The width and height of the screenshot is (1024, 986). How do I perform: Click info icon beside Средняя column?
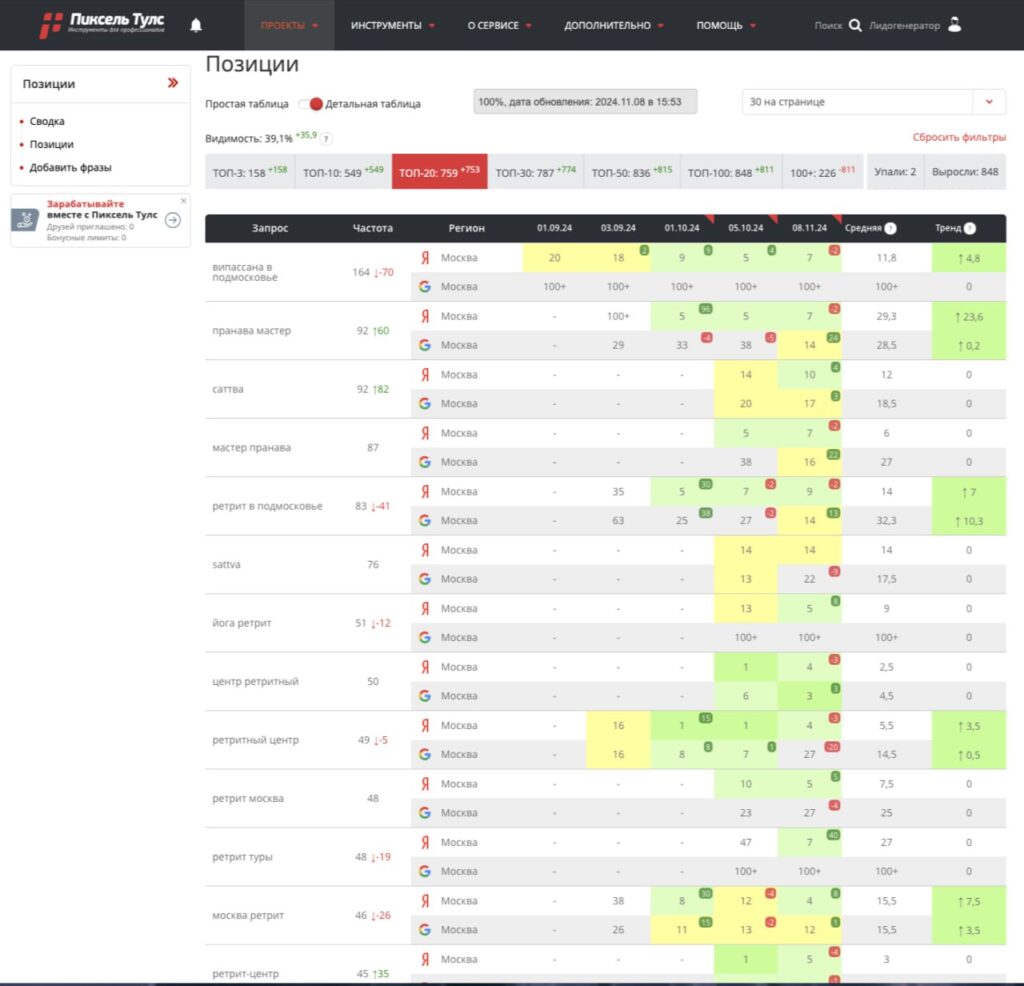pos(890,228)
